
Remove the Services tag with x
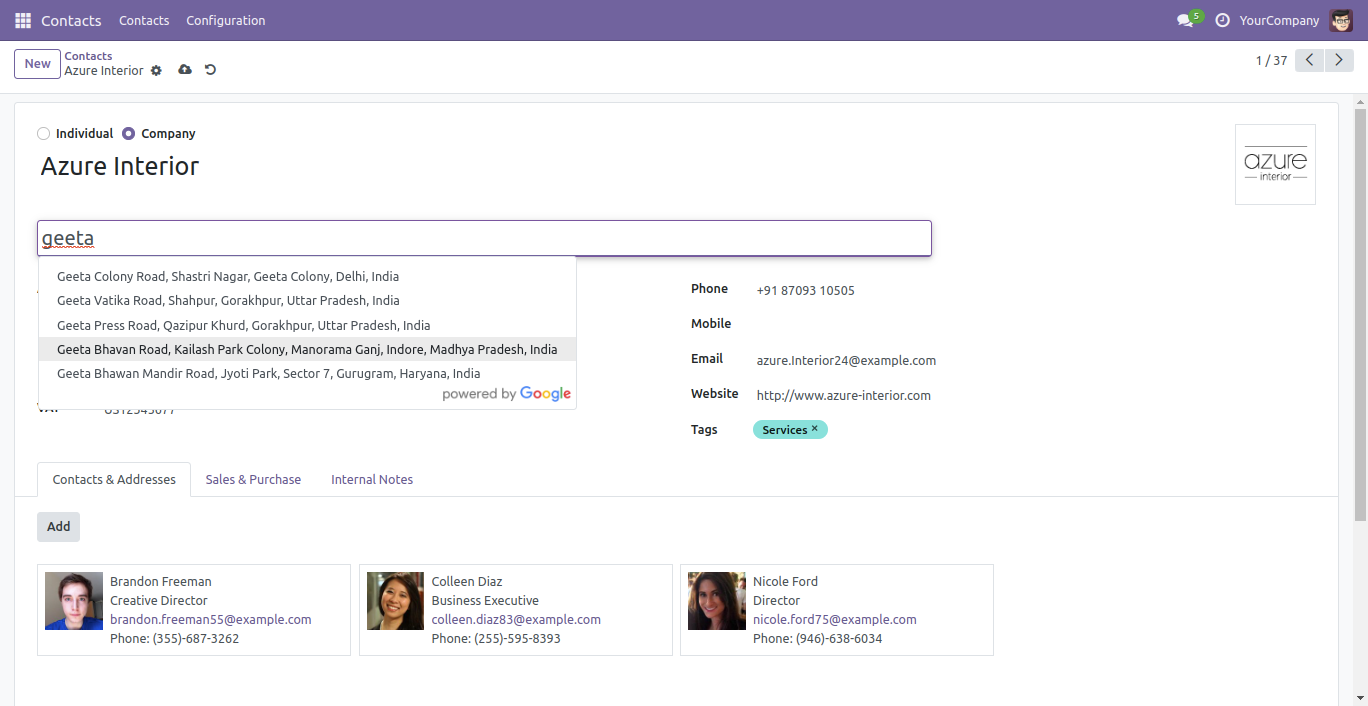[x=815, y=428]
